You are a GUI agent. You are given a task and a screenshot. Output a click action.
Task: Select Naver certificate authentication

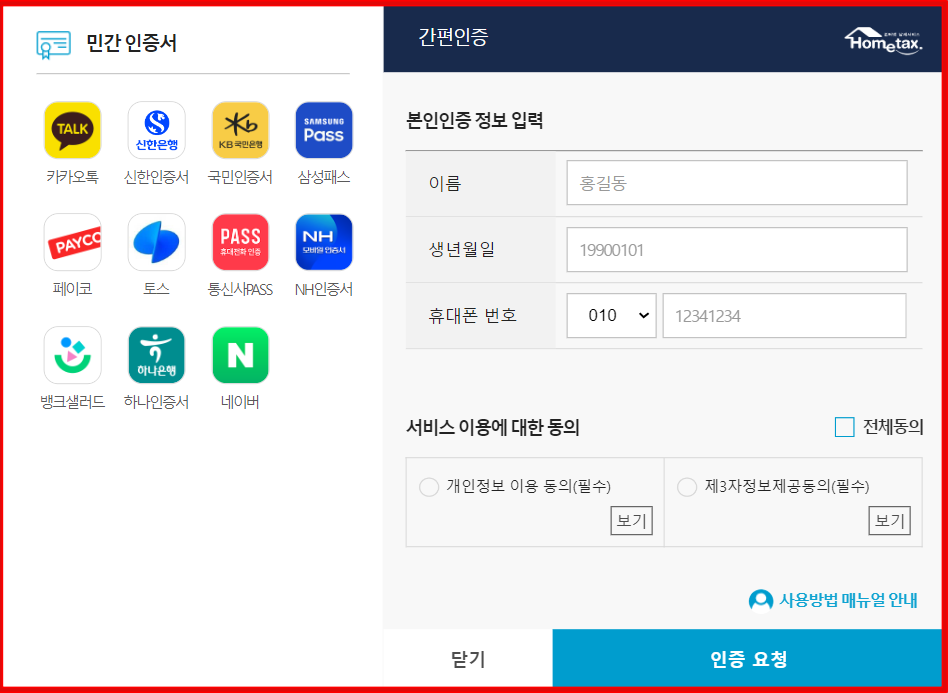(240, 353)
